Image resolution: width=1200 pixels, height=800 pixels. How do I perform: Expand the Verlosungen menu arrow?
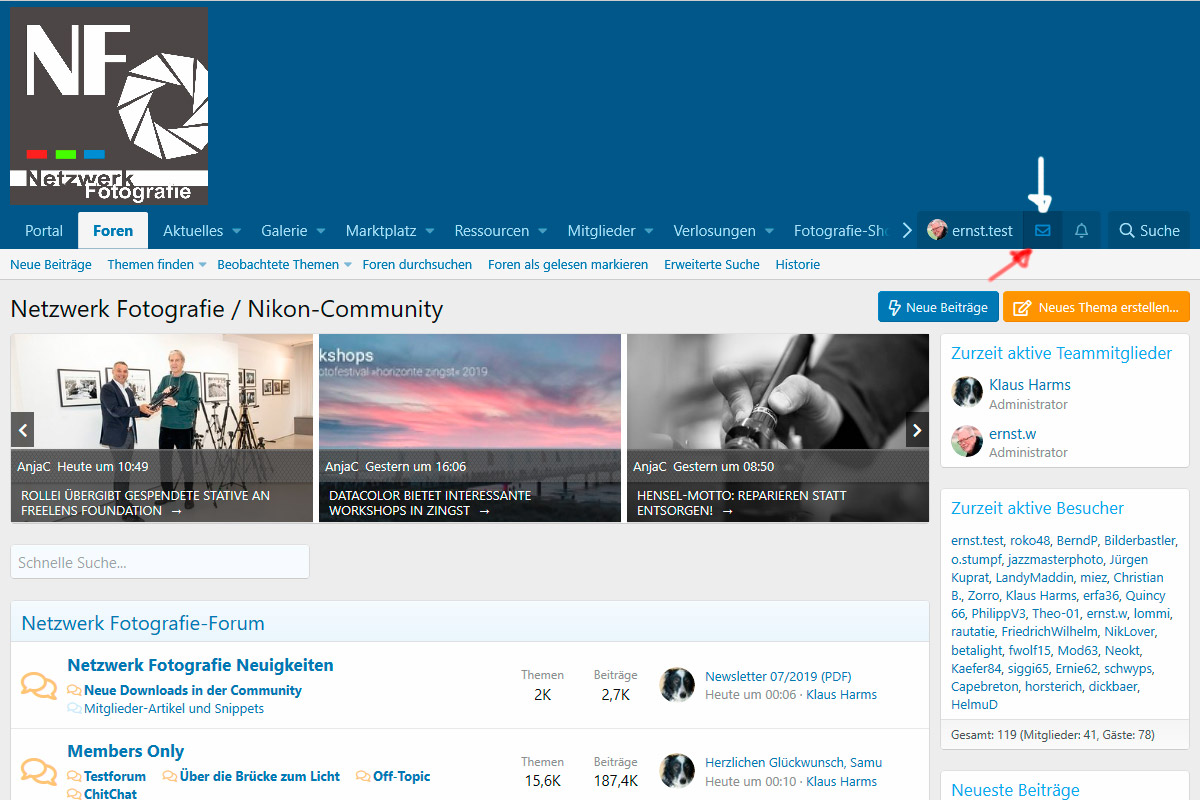[x=769, y=231]
